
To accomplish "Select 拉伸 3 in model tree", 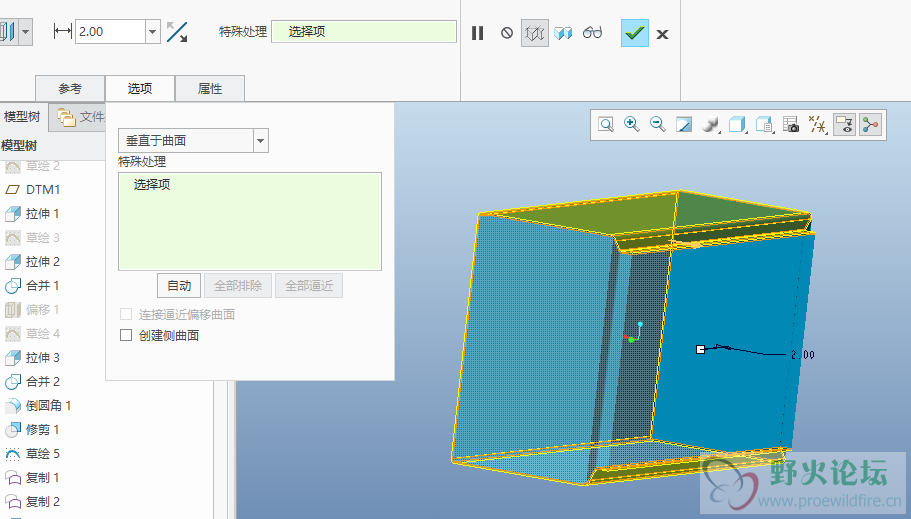I will (x=33, y=357).
